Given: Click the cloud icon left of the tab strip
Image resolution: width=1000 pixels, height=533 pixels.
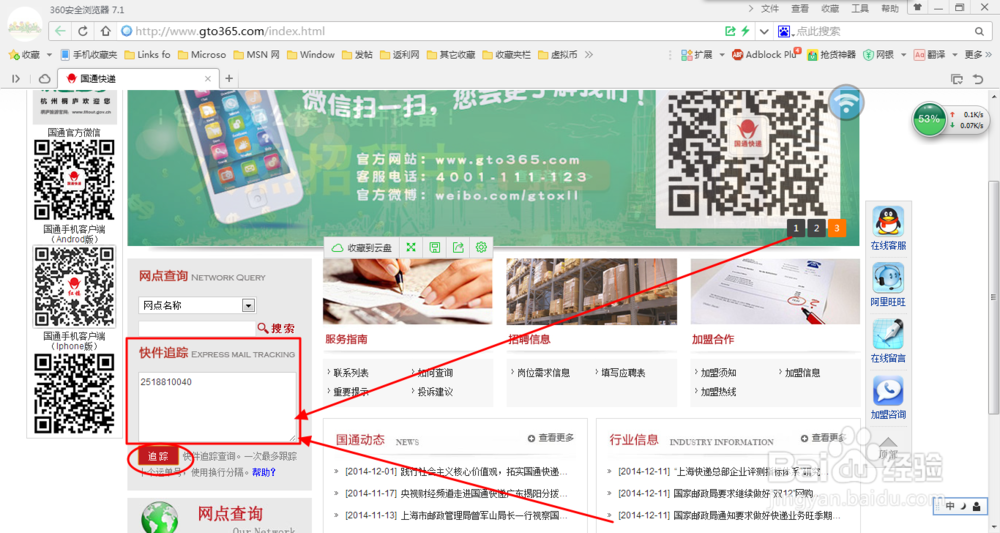Looking at the screenshot, I should point(45,78).
